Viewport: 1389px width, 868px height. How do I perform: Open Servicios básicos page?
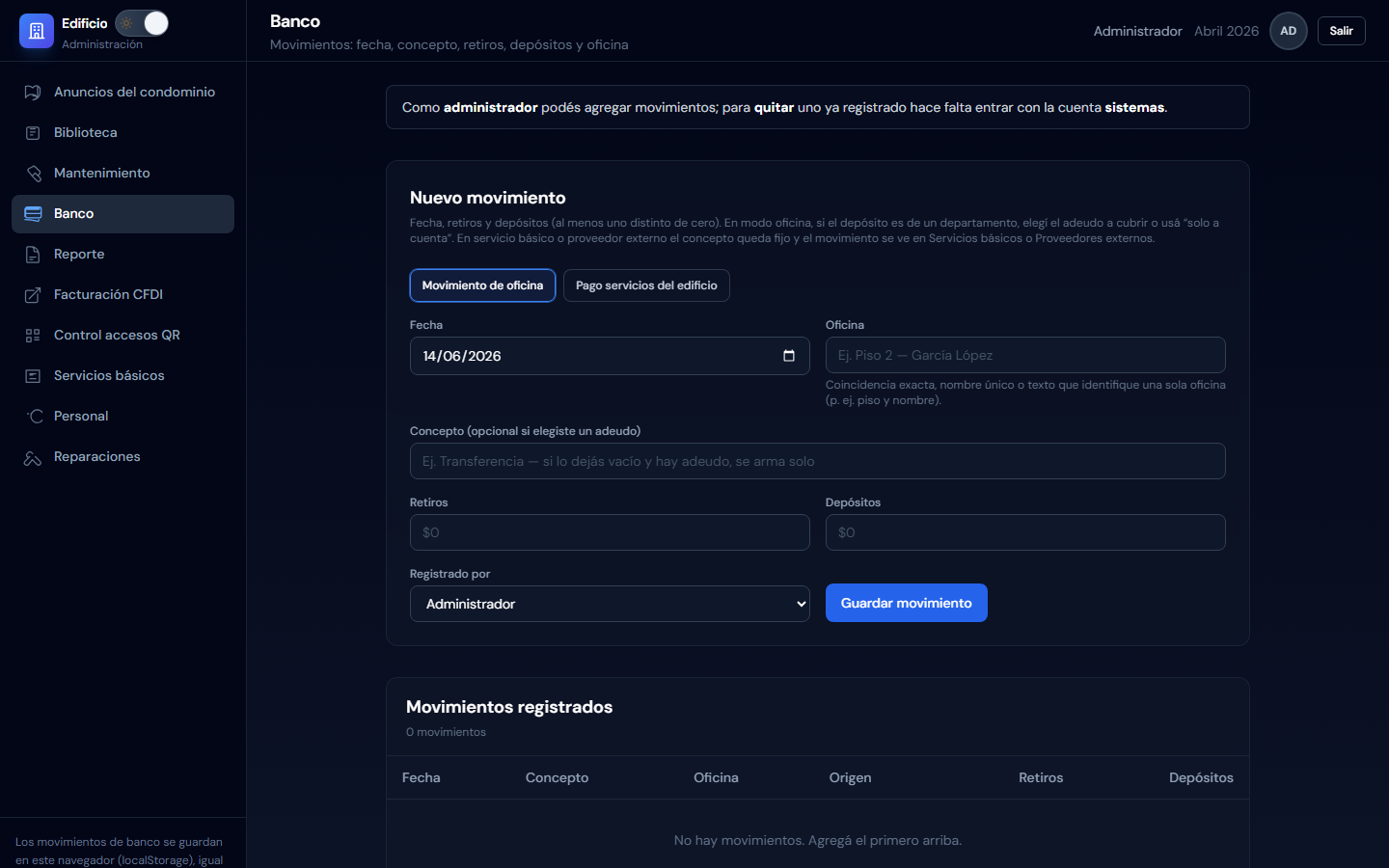coord(123,376)
